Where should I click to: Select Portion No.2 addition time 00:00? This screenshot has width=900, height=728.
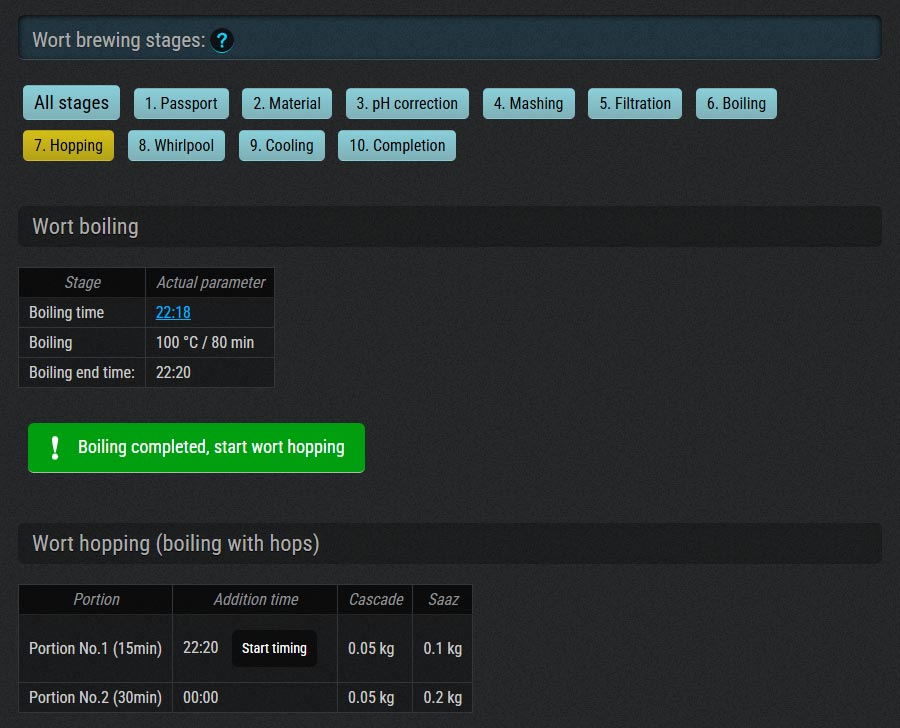[201, 697]
